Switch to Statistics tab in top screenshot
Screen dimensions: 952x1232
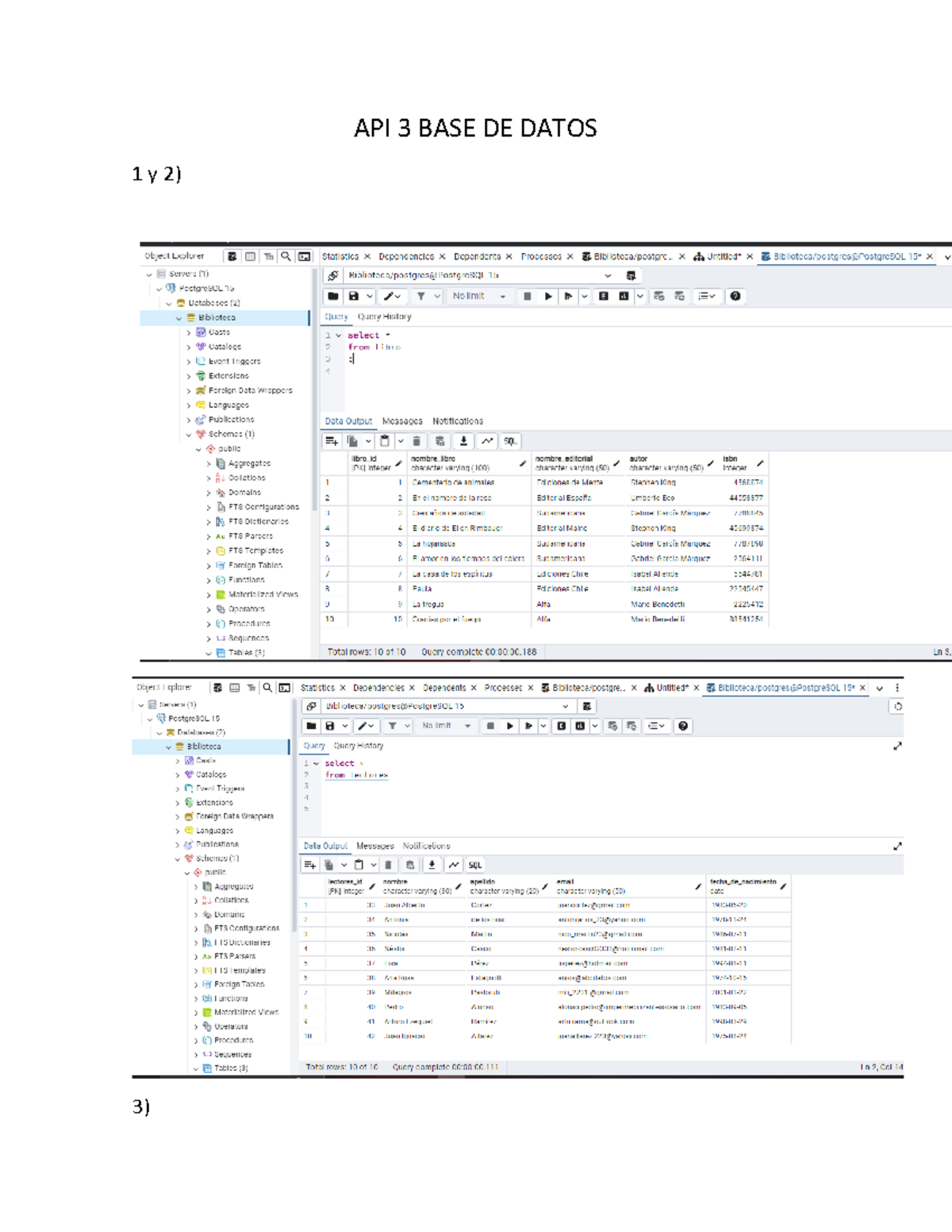click(x=340, y=256)
